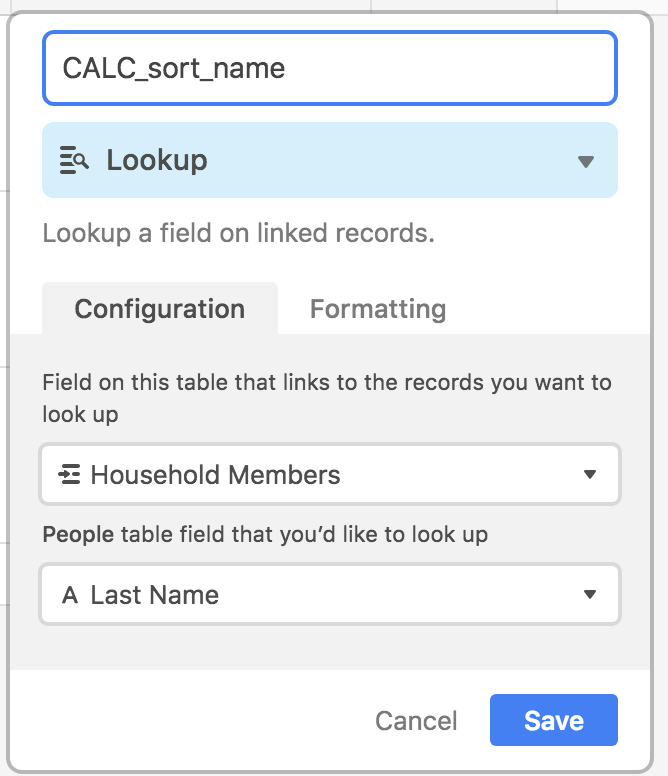Save the field settings
668x776 pixels.
pos(554,720)
